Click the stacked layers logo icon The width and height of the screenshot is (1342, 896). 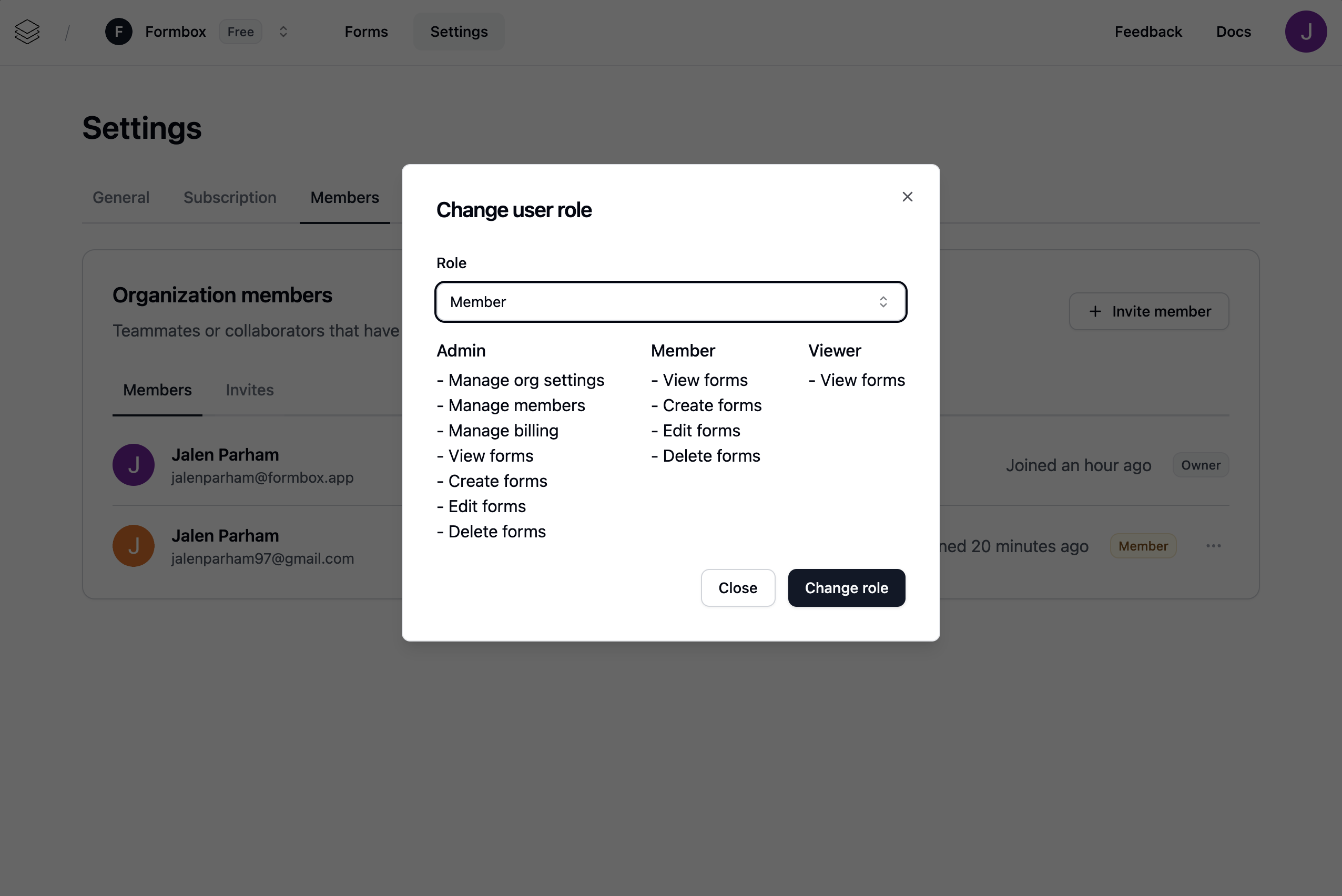[27, 32]
